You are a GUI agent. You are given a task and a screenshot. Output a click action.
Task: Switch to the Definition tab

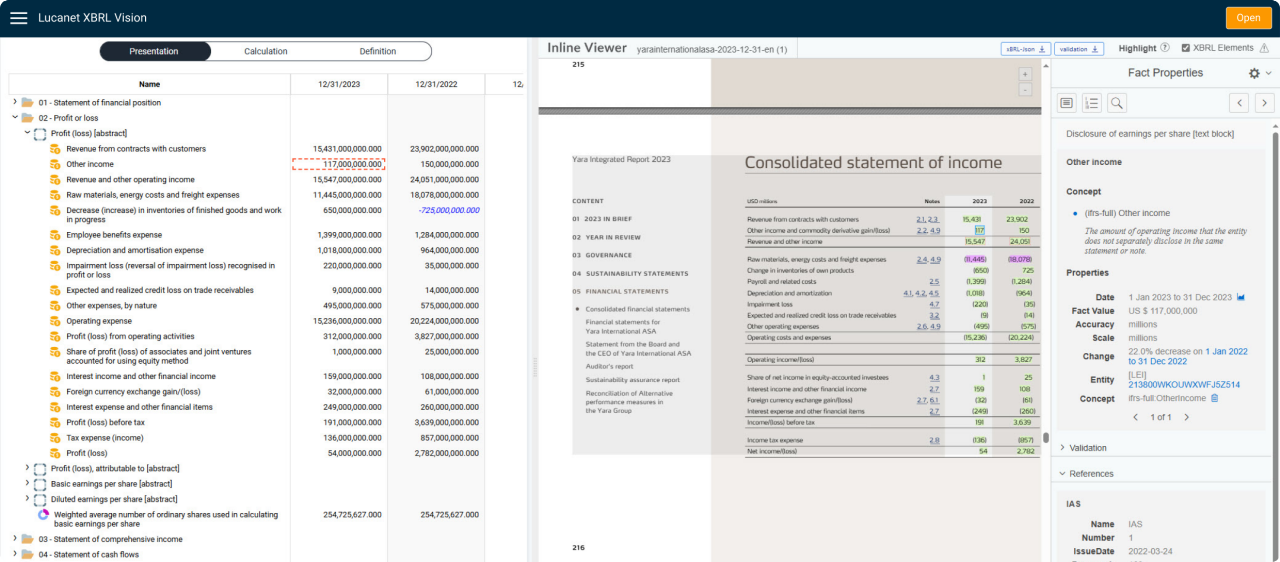[x=377, y=51]
